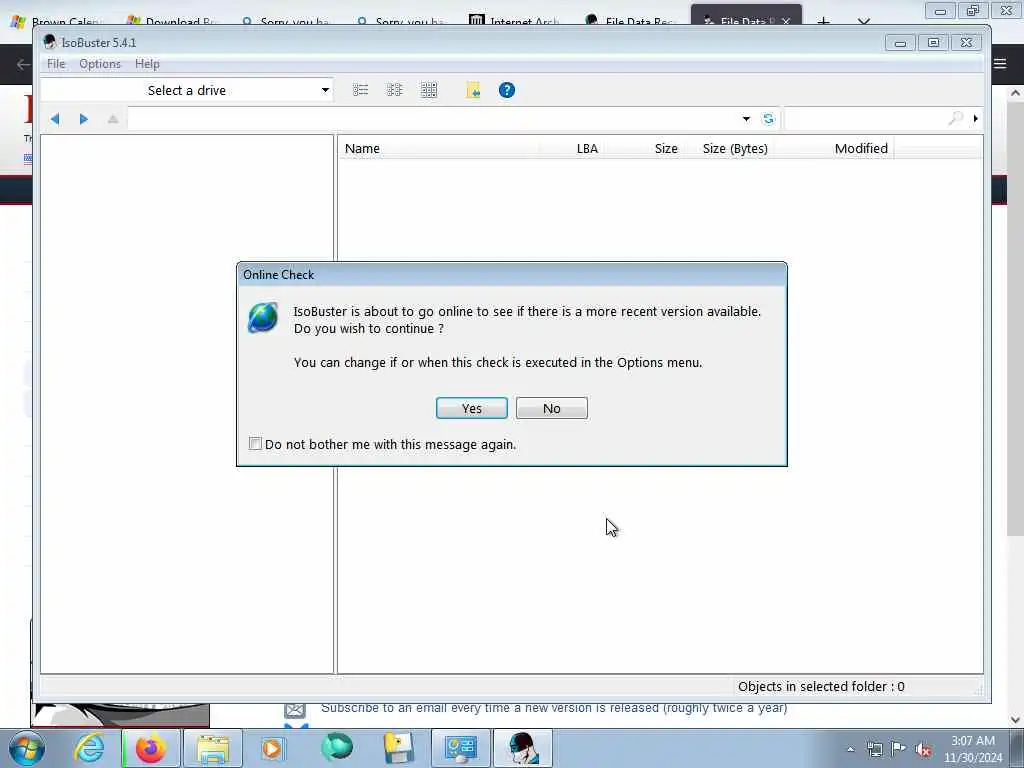Click the taskbar clock showing 3:07 AM

[972, 749]
